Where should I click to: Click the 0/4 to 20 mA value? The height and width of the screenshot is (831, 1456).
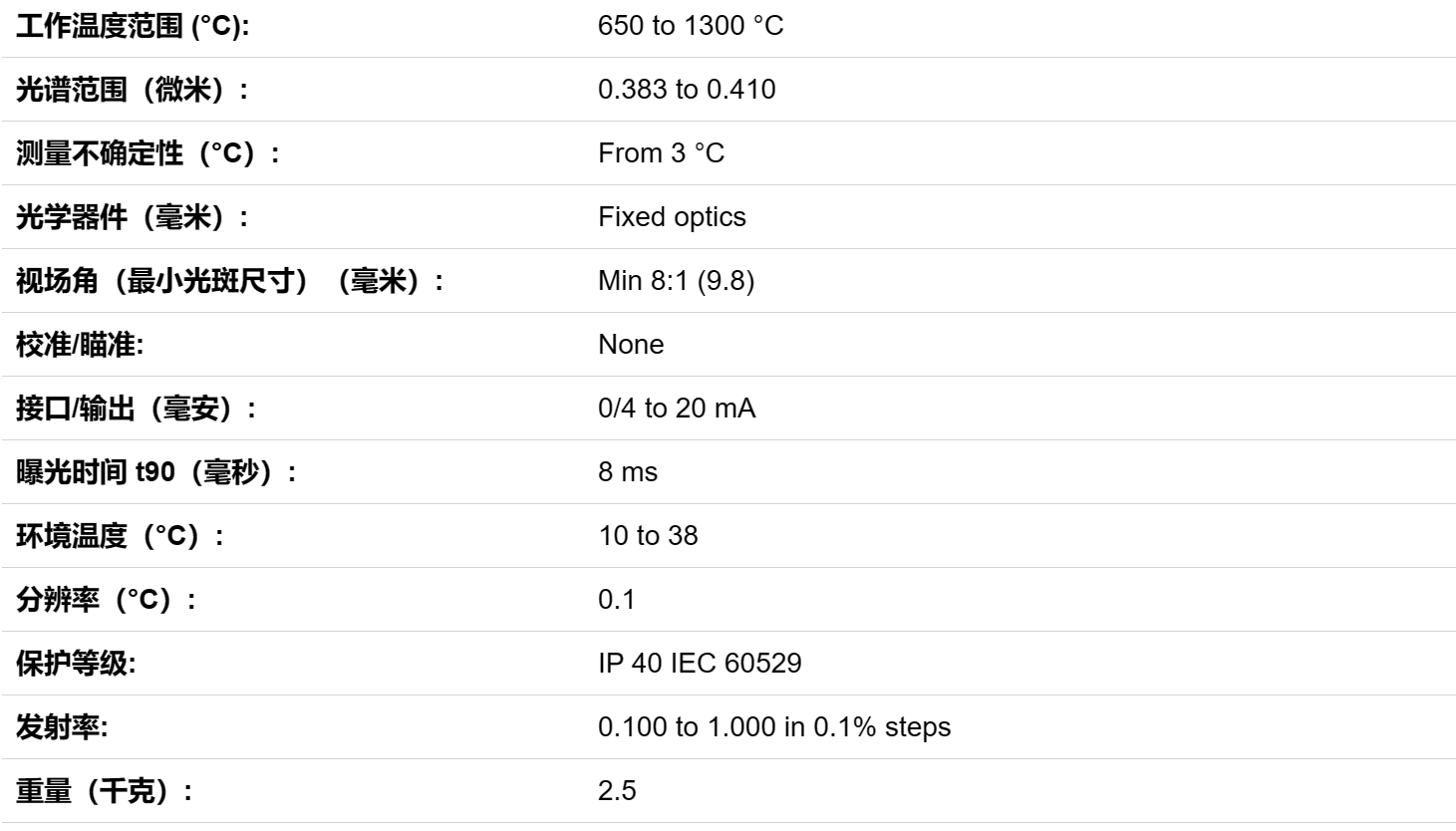click(677, 409)
